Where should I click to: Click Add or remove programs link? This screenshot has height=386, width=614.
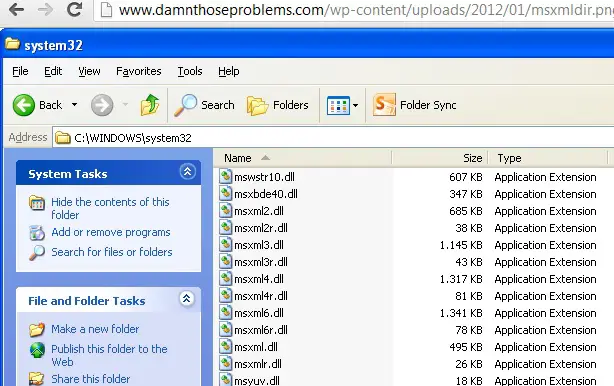(x=111, y=232)
